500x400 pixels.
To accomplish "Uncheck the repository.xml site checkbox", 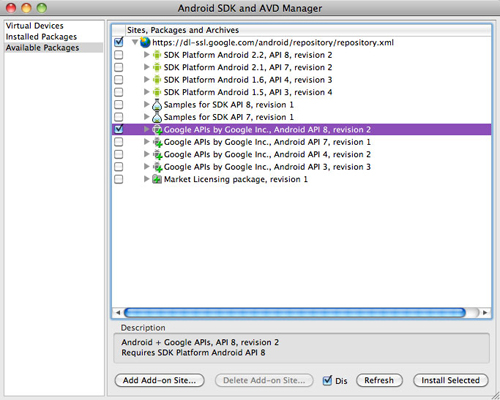I will tap(119, 42).
